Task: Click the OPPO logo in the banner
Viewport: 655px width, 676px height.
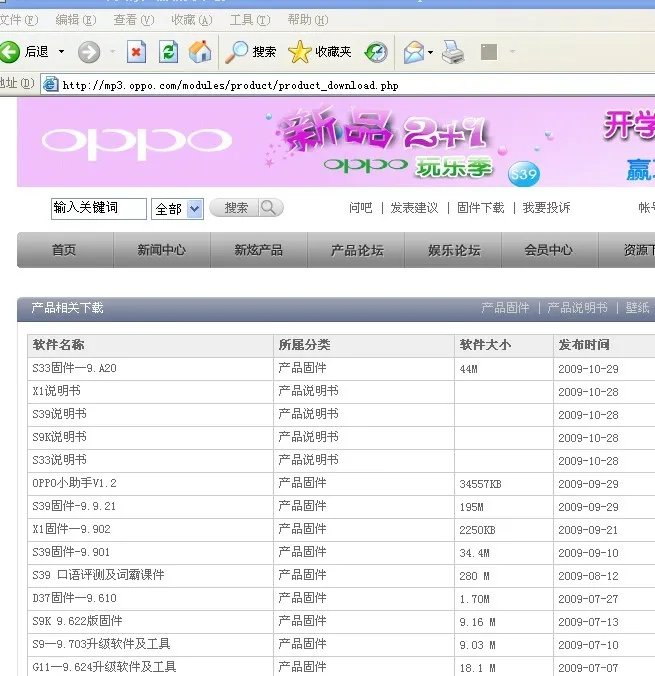Action: (137, 142)
